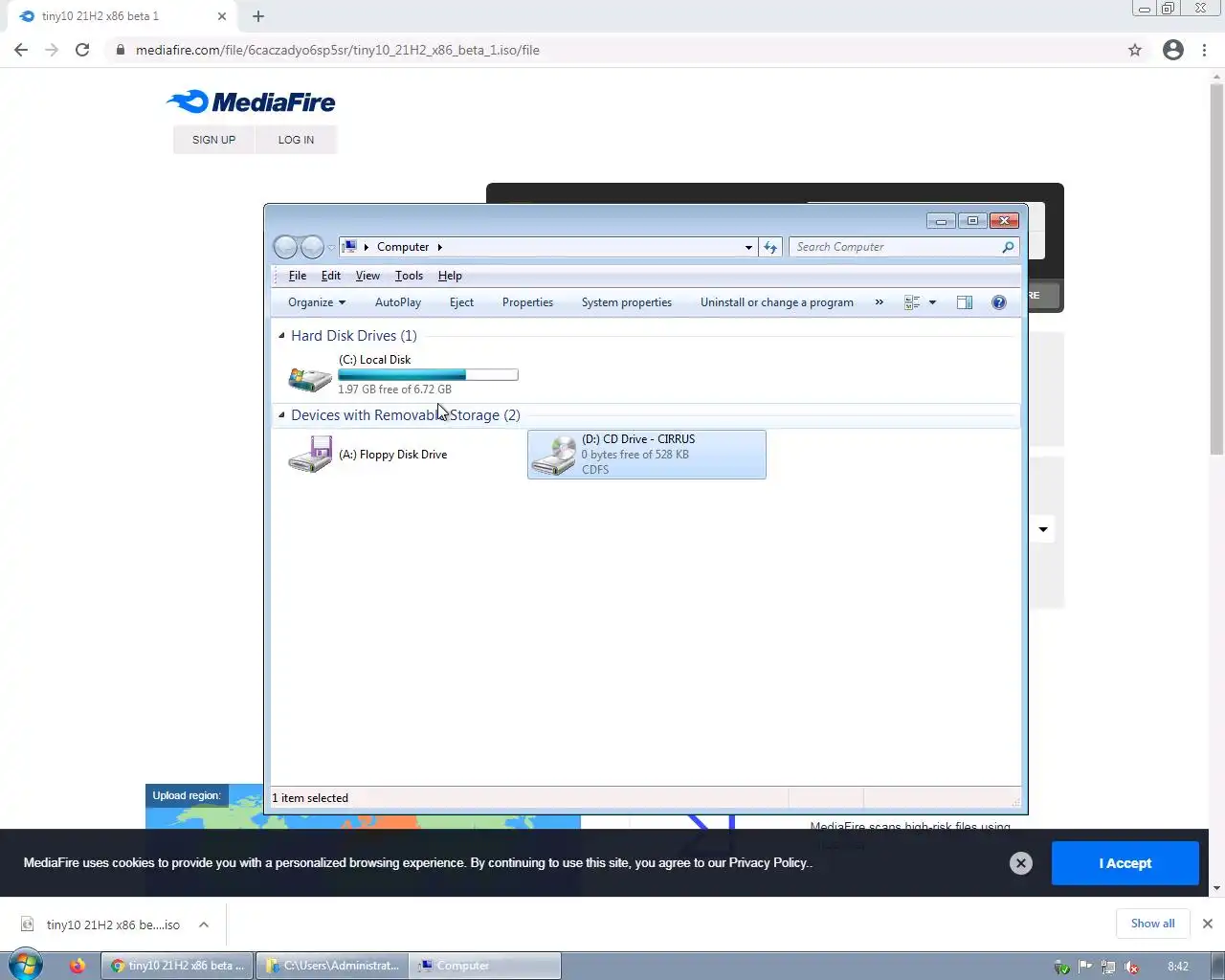
Task: Show more toolbar commands chevron
Action: (x=880, y=302)
